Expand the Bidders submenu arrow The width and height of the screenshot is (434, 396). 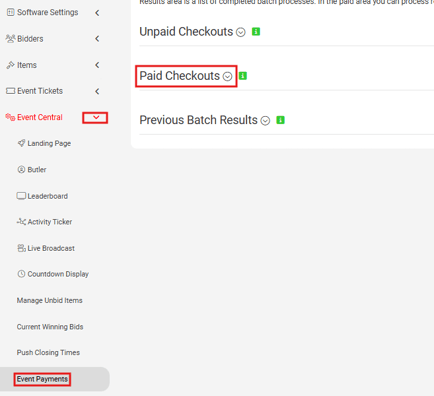[97, 39]
